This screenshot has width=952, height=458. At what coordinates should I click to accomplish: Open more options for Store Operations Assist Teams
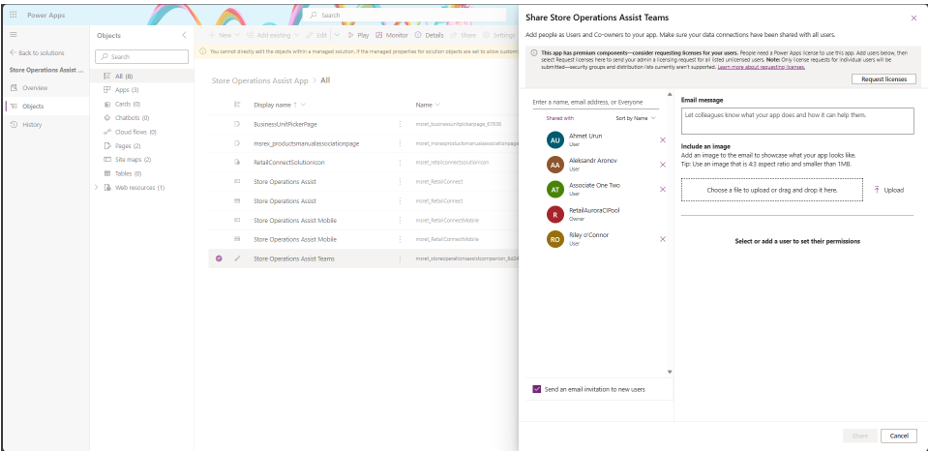[400, 259]
